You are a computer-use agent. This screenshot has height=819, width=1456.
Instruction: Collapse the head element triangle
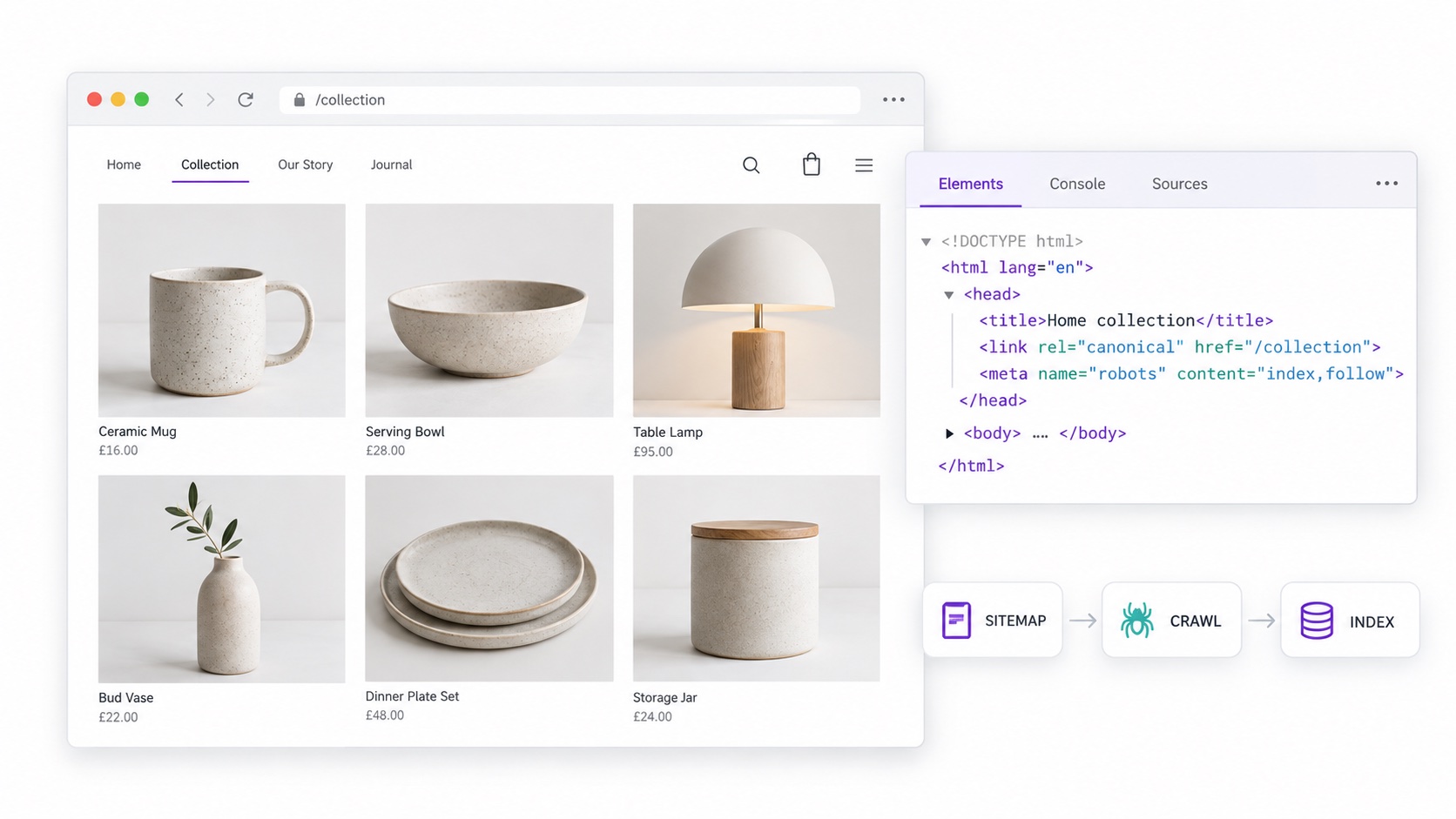949,295
